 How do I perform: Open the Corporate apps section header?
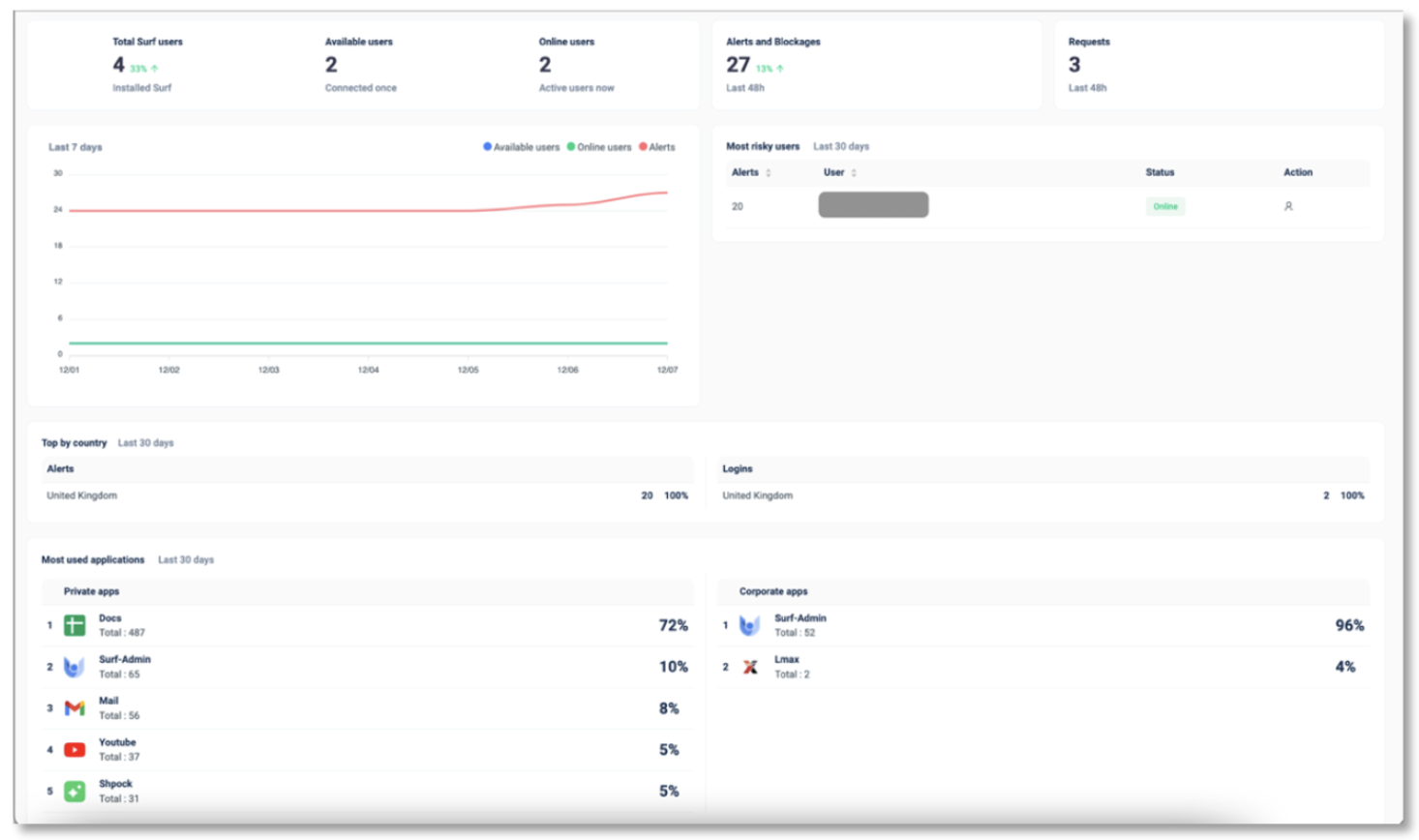pos(773,591)
